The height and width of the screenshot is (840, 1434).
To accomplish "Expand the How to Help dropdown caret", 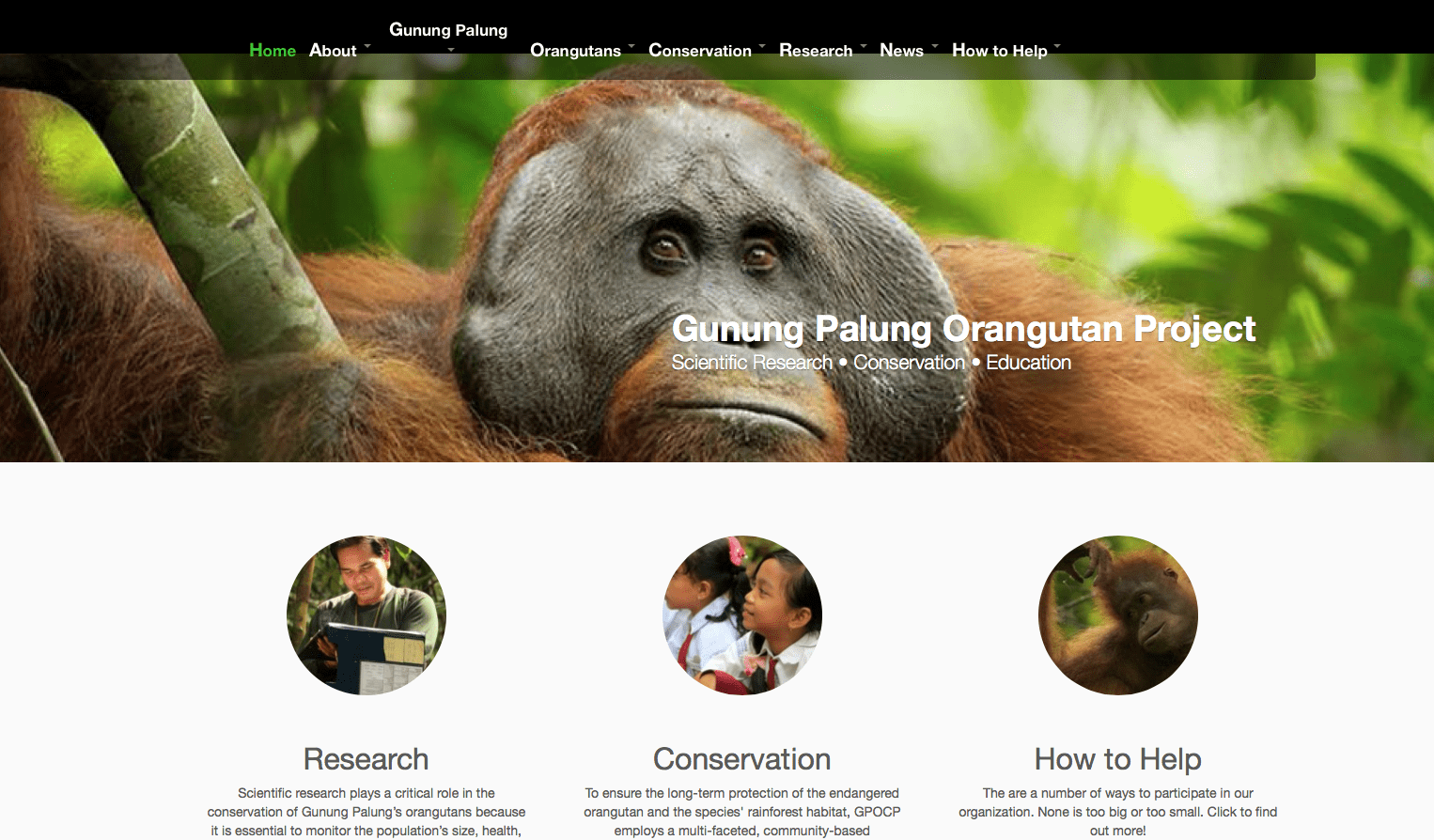I will coord(1057,45).
